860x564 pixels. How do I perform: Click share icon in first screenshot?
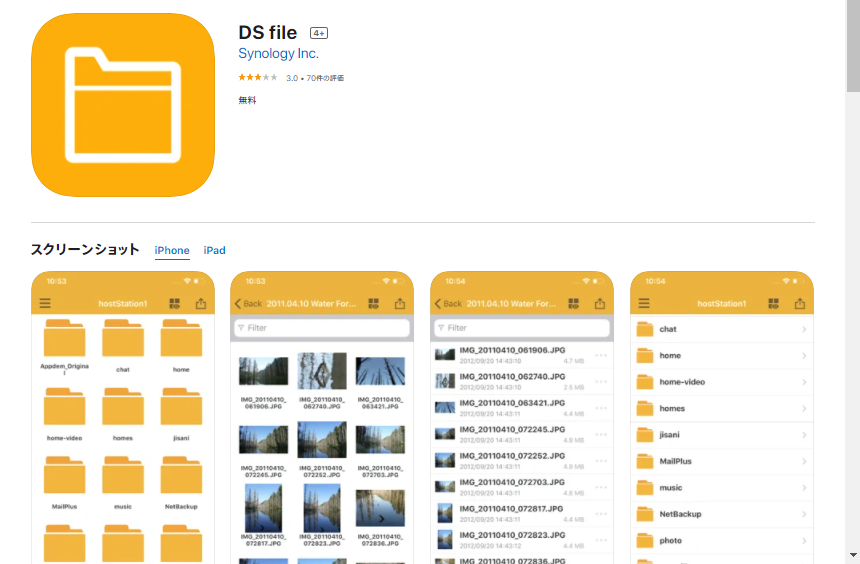pos(201,303)
